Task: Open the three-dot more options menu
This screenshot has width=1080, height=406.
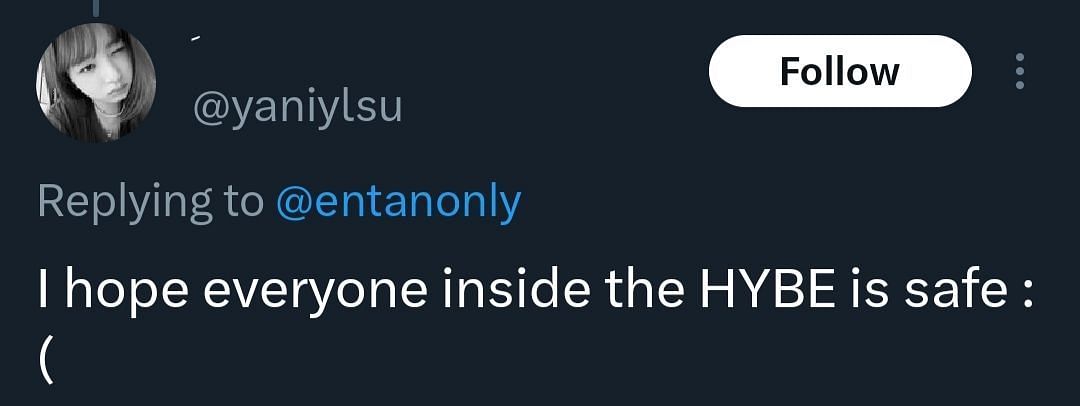Action: coord(1020,71)
